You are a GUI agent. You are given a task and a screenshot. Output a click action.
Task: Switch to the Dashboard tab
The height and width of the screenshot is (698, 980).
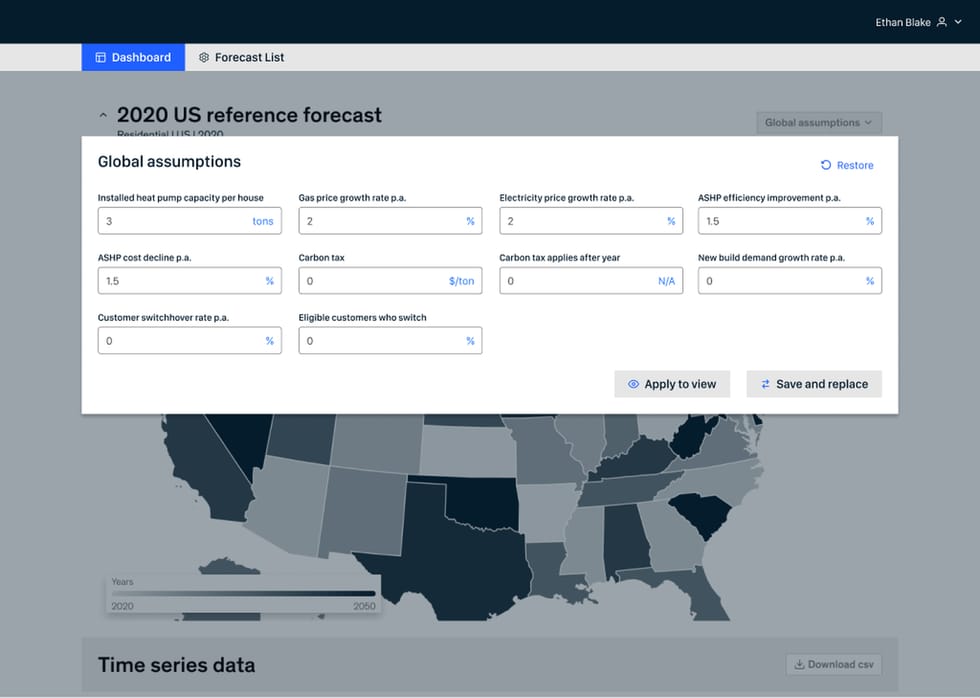pyautogui.click(x=133, y=57)
